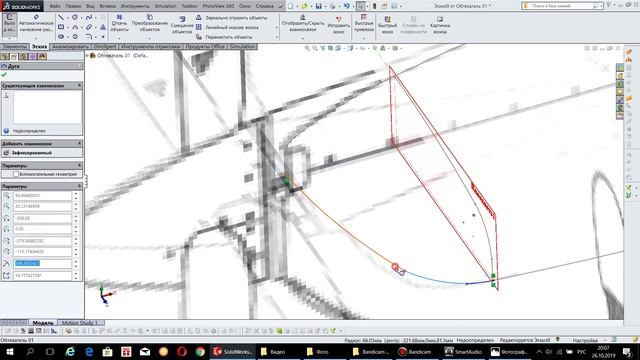Click stepper beside first parameter field

point(76,196)
